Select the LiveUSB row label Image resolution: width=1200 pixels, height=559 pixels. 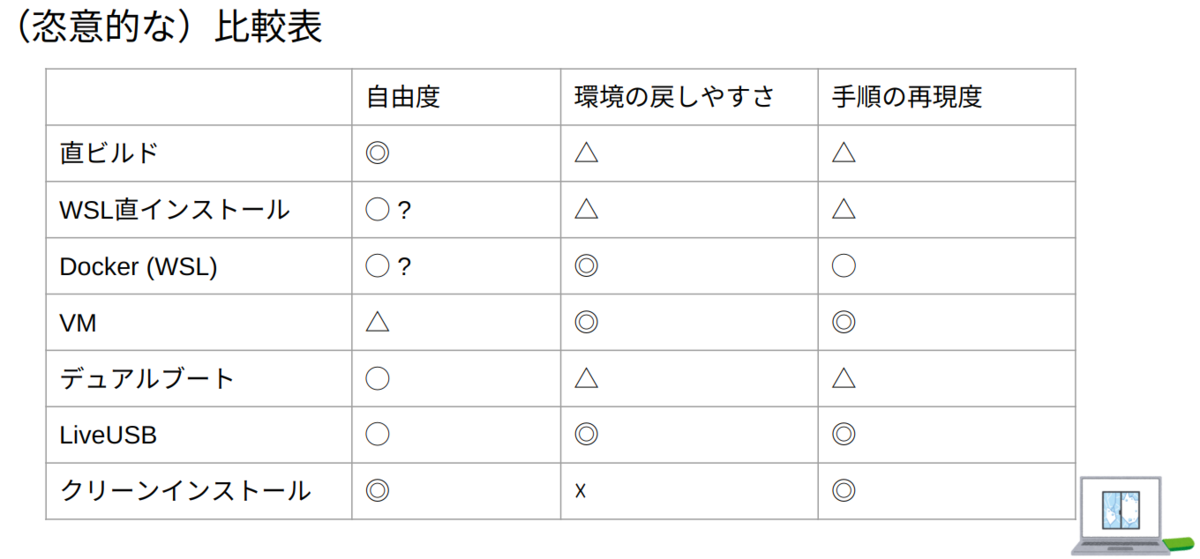click(108, 435)
